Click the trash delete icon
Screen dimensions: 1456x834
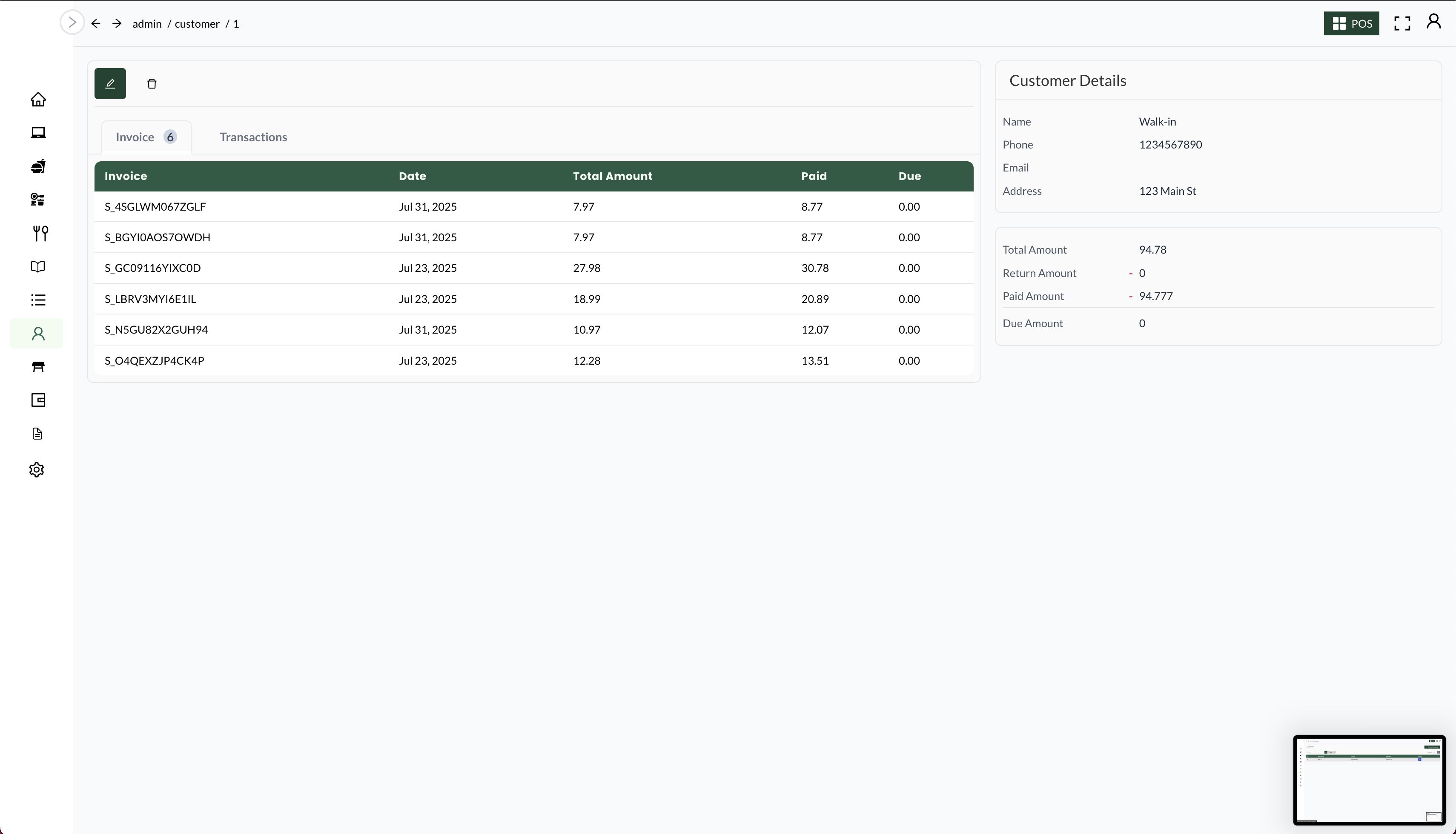click(x=152, y=84)
